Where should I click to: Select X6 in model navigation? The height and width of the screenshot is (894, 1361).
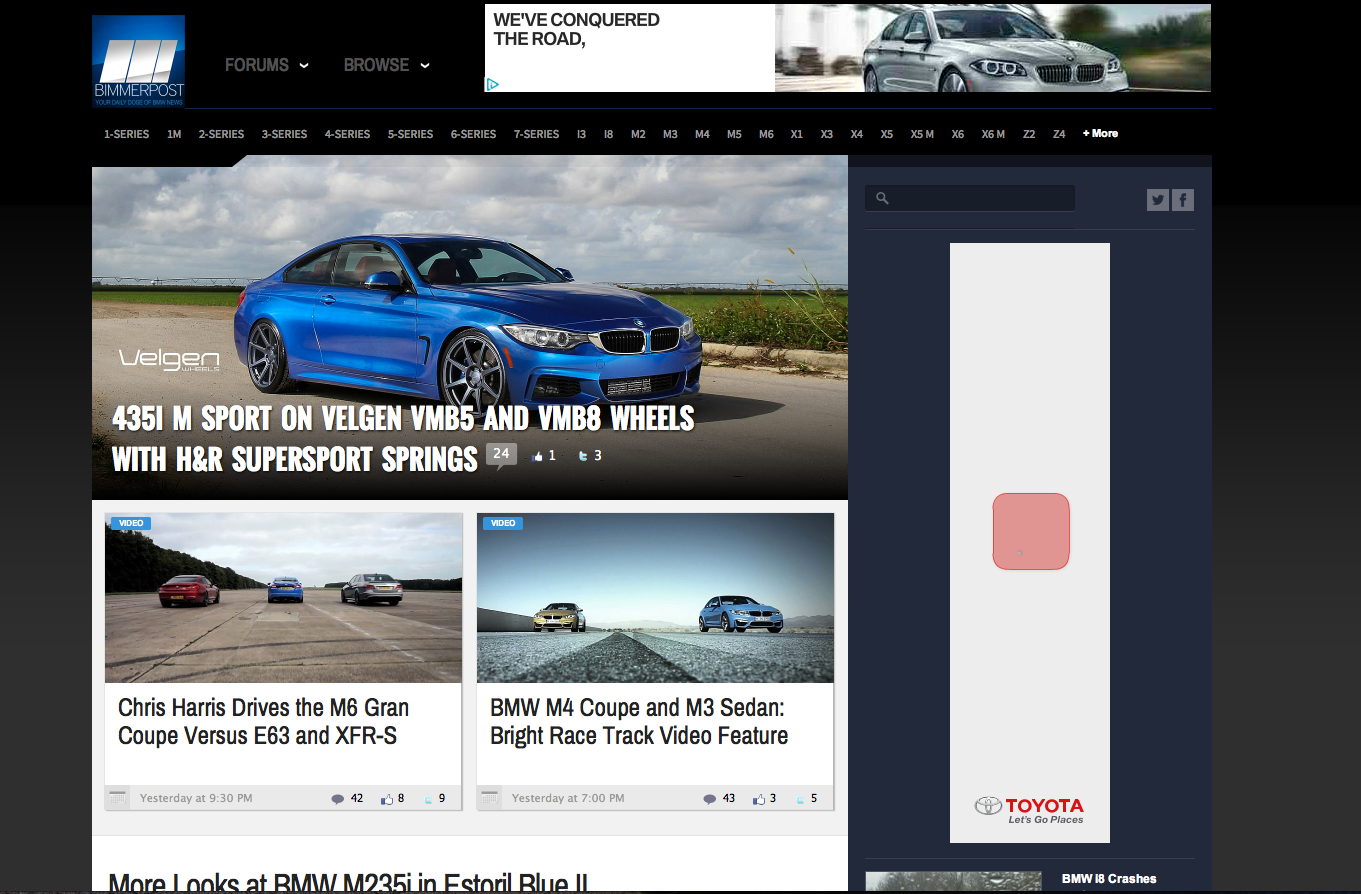point(958,134)
